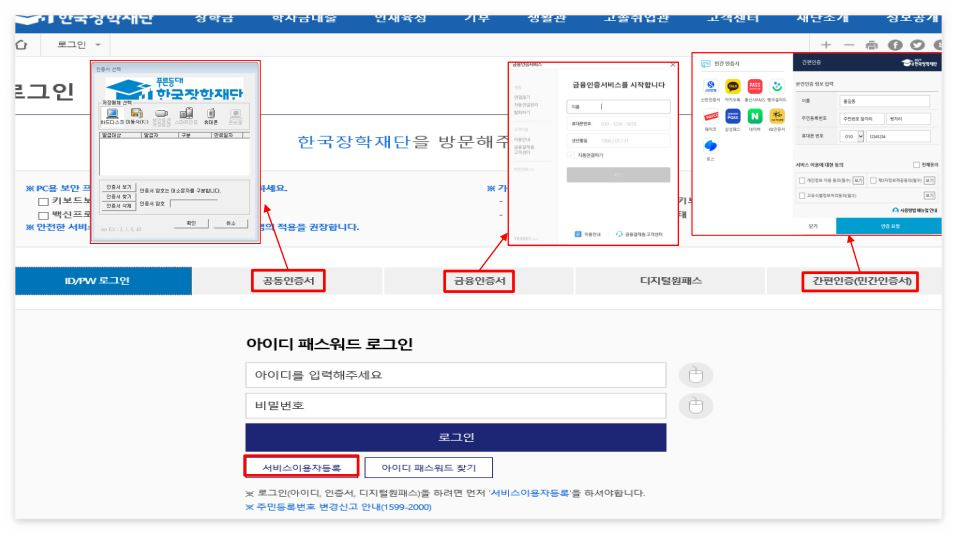Select removable disk icon in certificate dialog

tap(137, 115)
